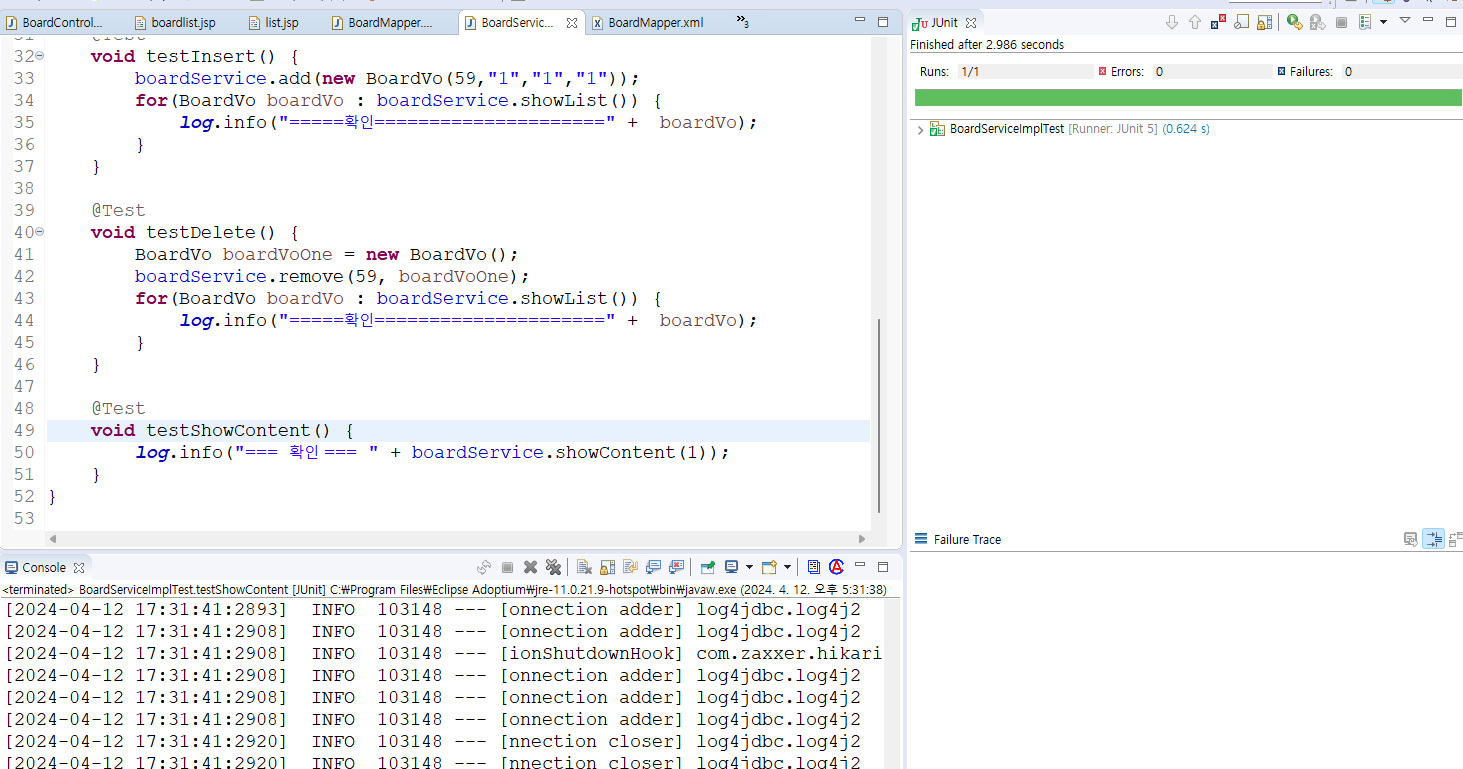Jump to next failed test

click(x=1172, y=21)
